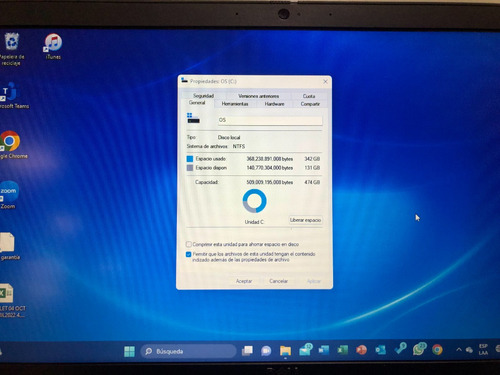Switch to the Versiones anteriores tab
The image size is (500, 375).
pos(258,96)
